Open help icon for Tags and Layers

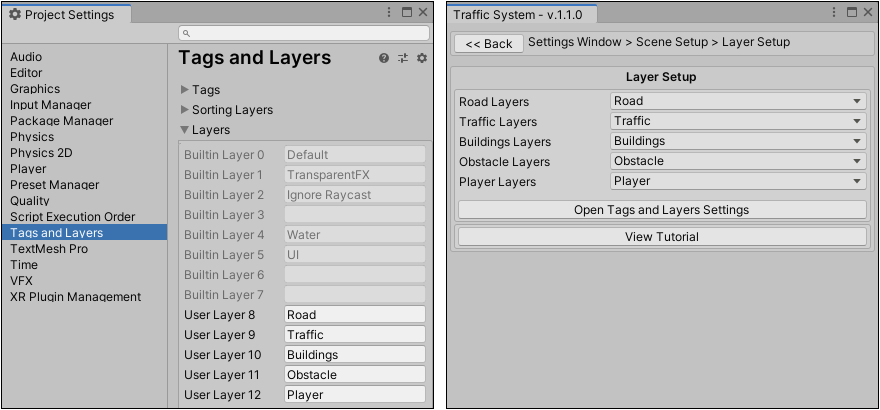(x=384, y=59)
